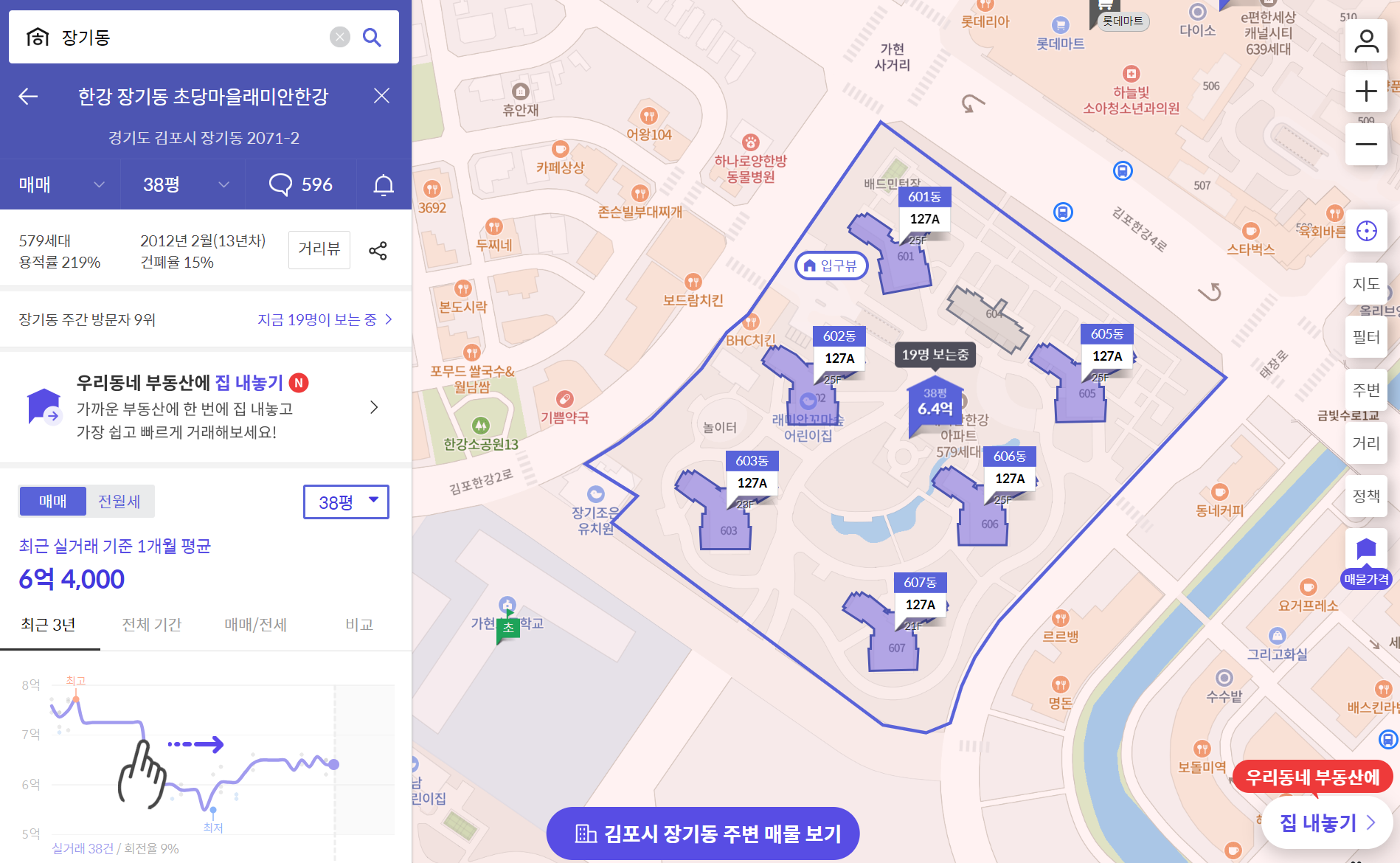Select the 603동 building marker
Viewport: 1400px width, 863px height.
[x=752, y=473]
